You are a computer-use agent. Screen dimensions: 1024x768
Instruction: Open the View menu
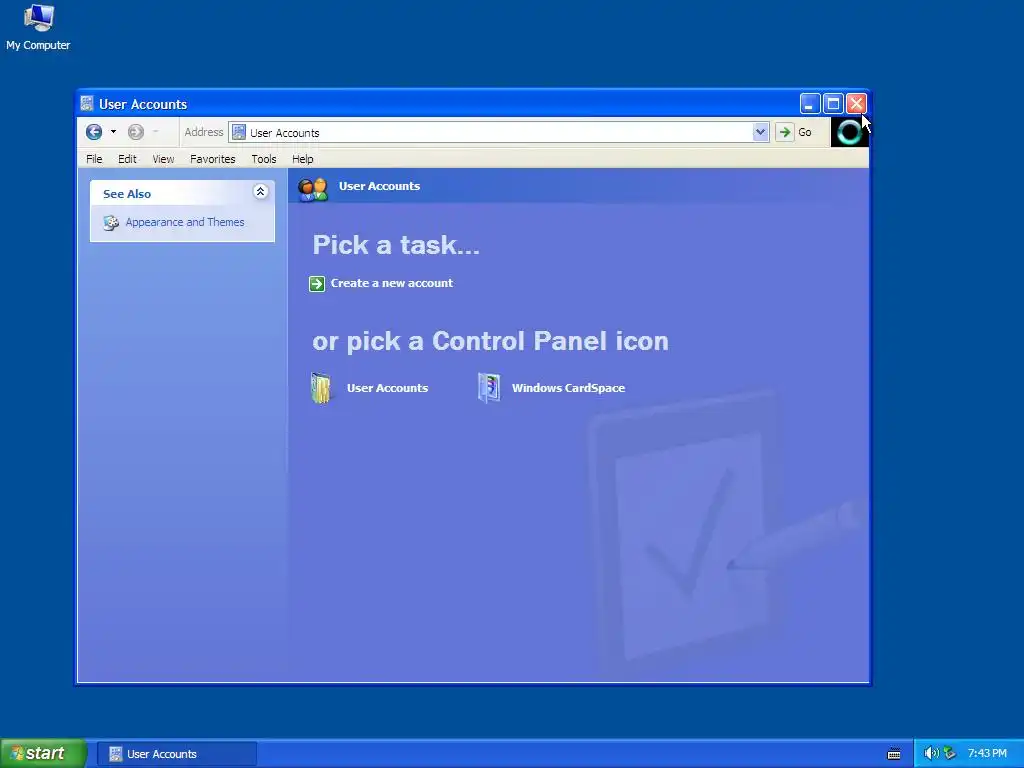163,159
